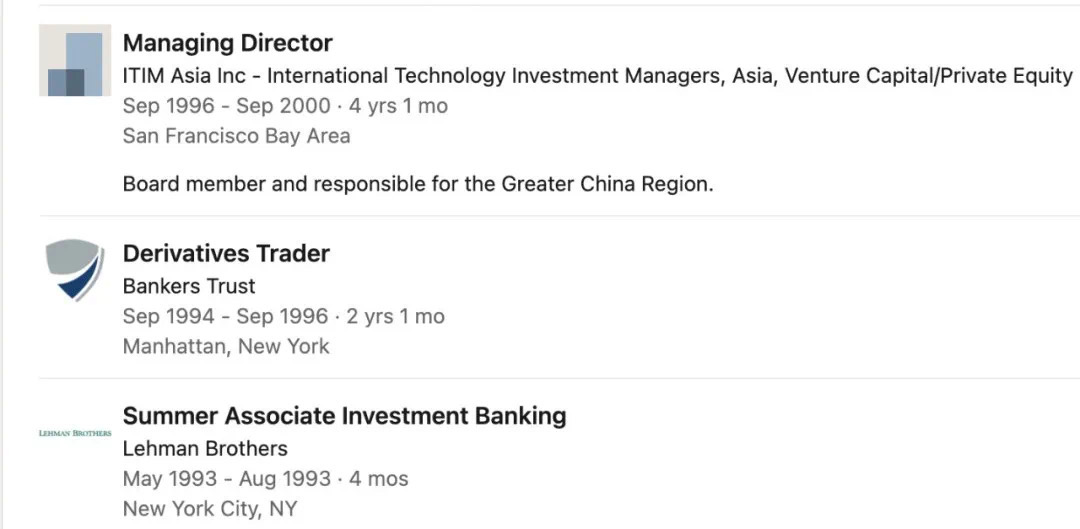Open the Summer Associate Investment Banking title

[x=344, y=416]
